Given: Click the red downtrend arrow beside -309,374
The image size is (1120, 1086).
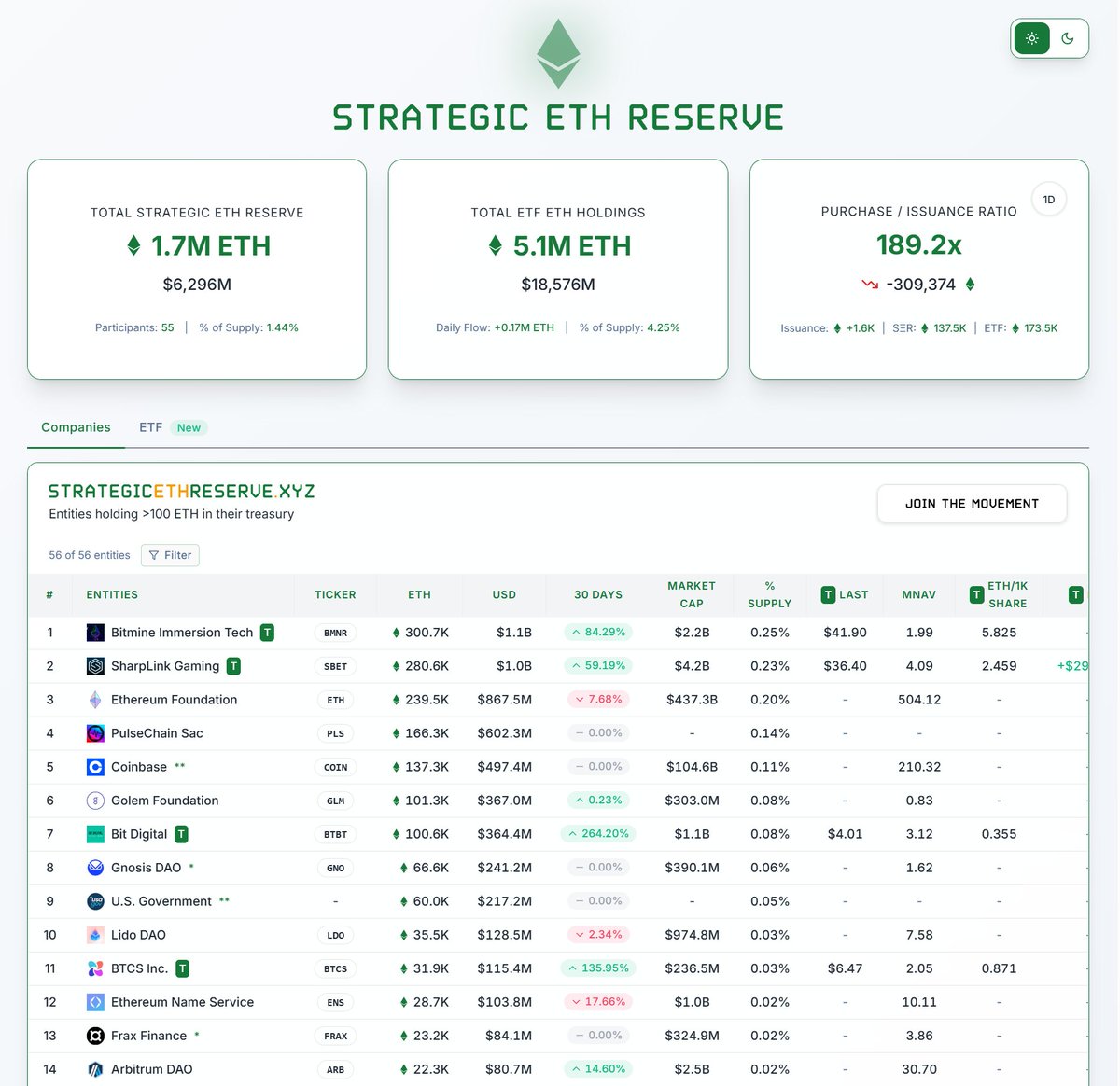Looking at the screenshot, I should [870, 285].
